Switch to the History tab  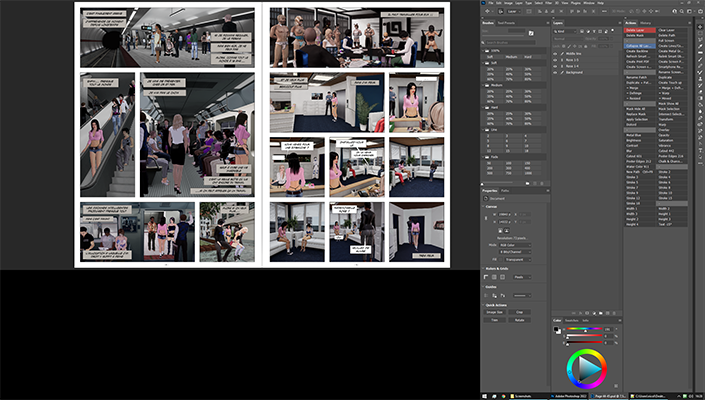tap(646, 21)
